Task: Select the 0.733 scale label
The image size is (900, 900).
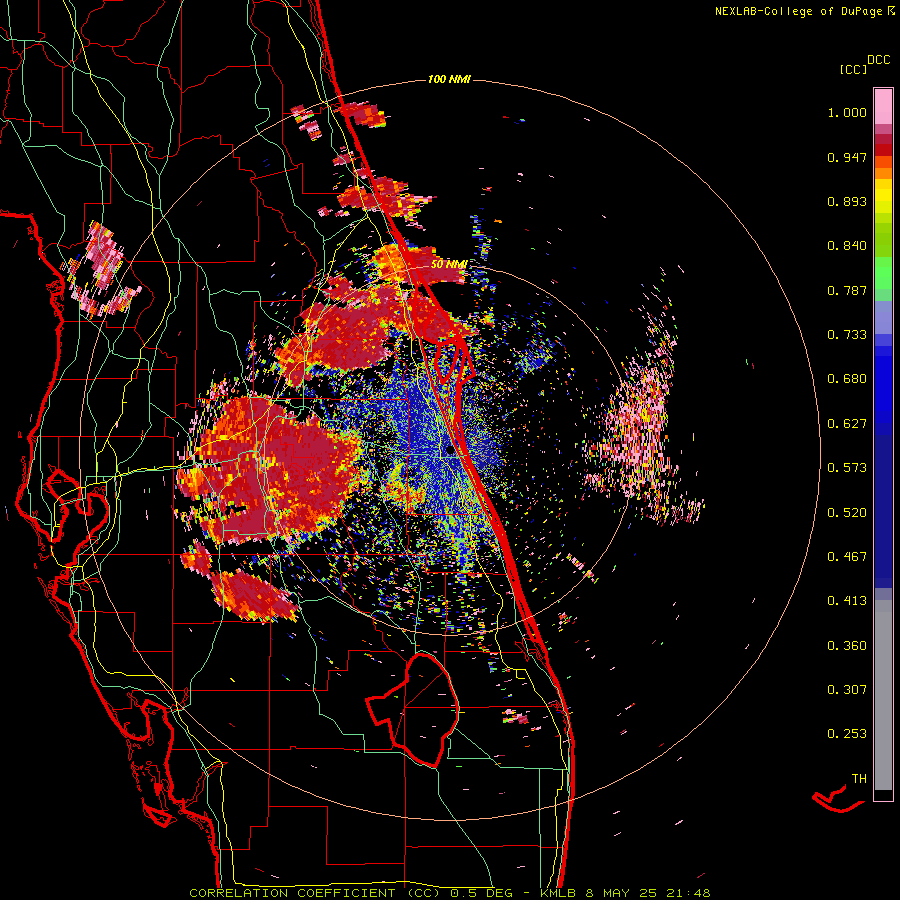Action: [847, 335]
